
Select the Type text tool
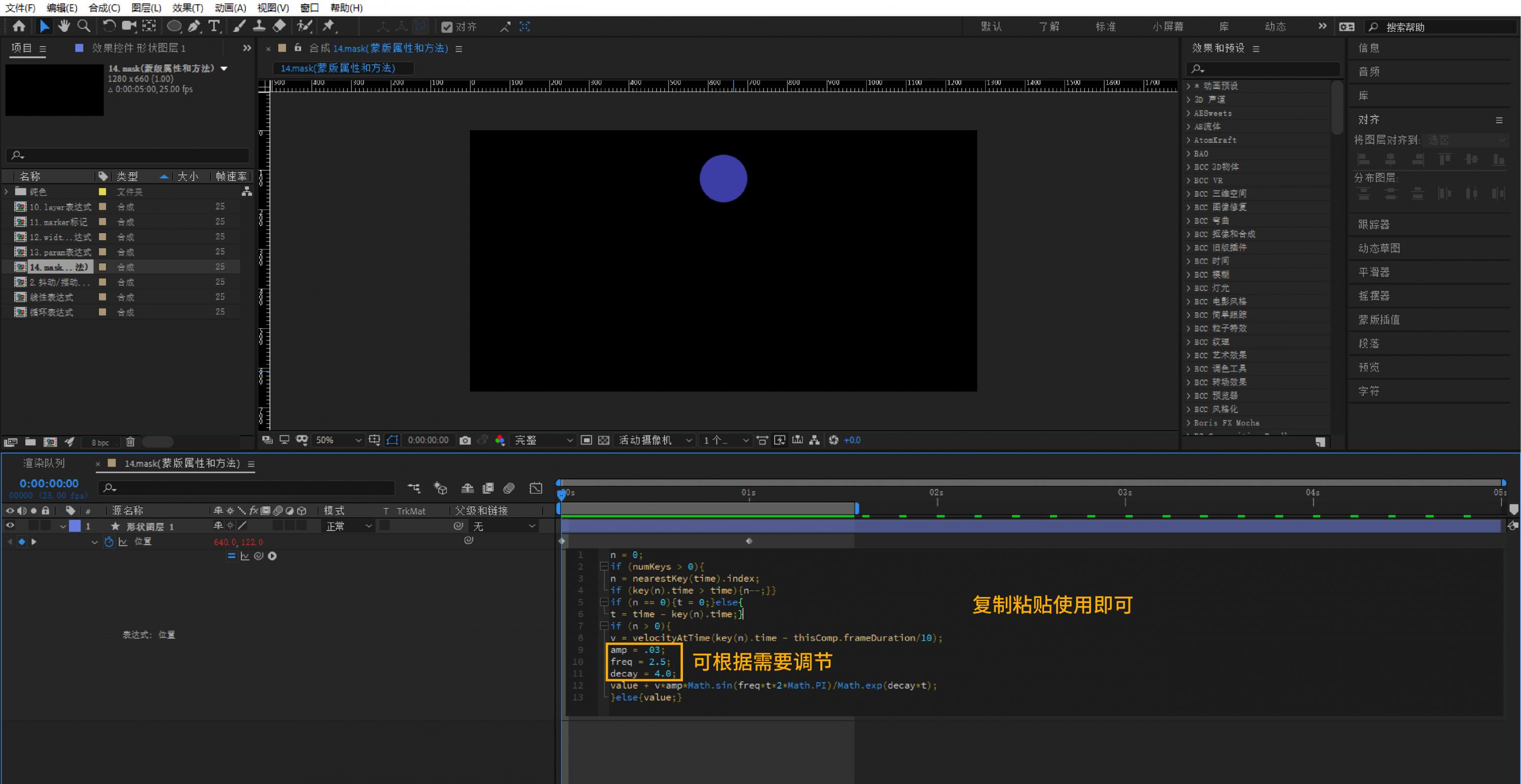coord(214,26)
